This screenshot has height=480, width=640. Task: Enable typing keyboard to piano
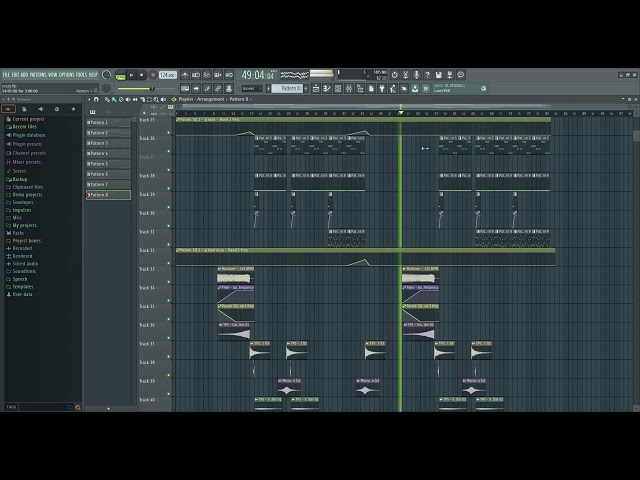point(185,89)
